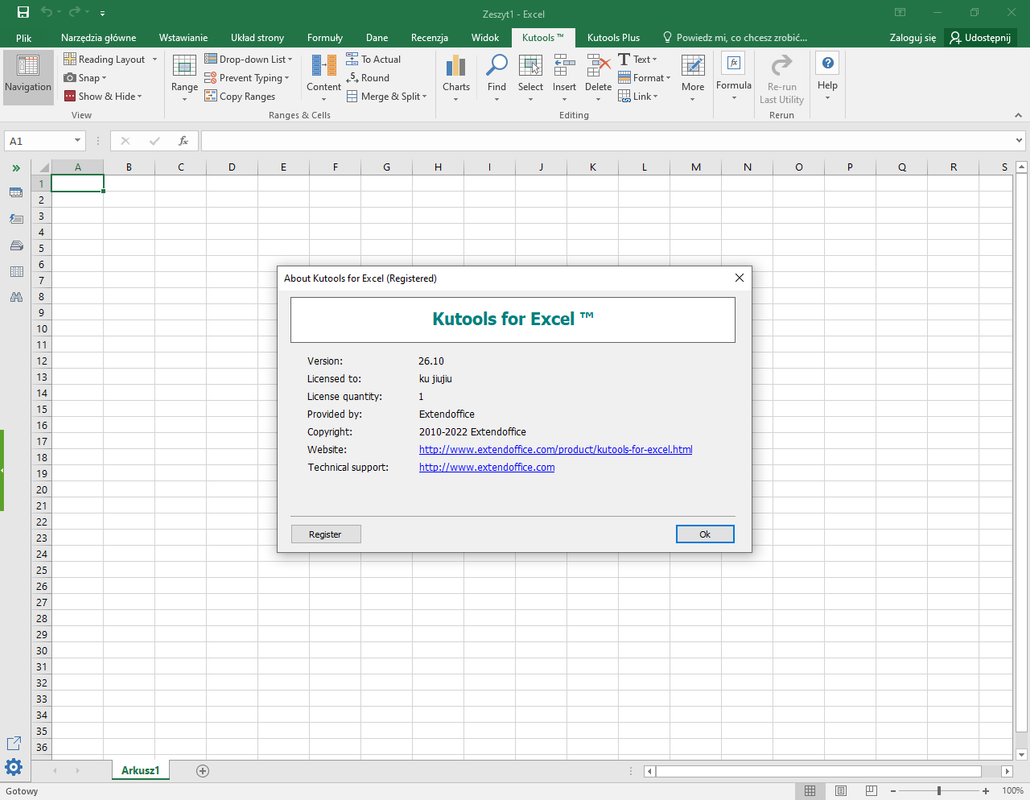Open the Technical support link
Screen dimensions: 1030x800
pos(487,468)
